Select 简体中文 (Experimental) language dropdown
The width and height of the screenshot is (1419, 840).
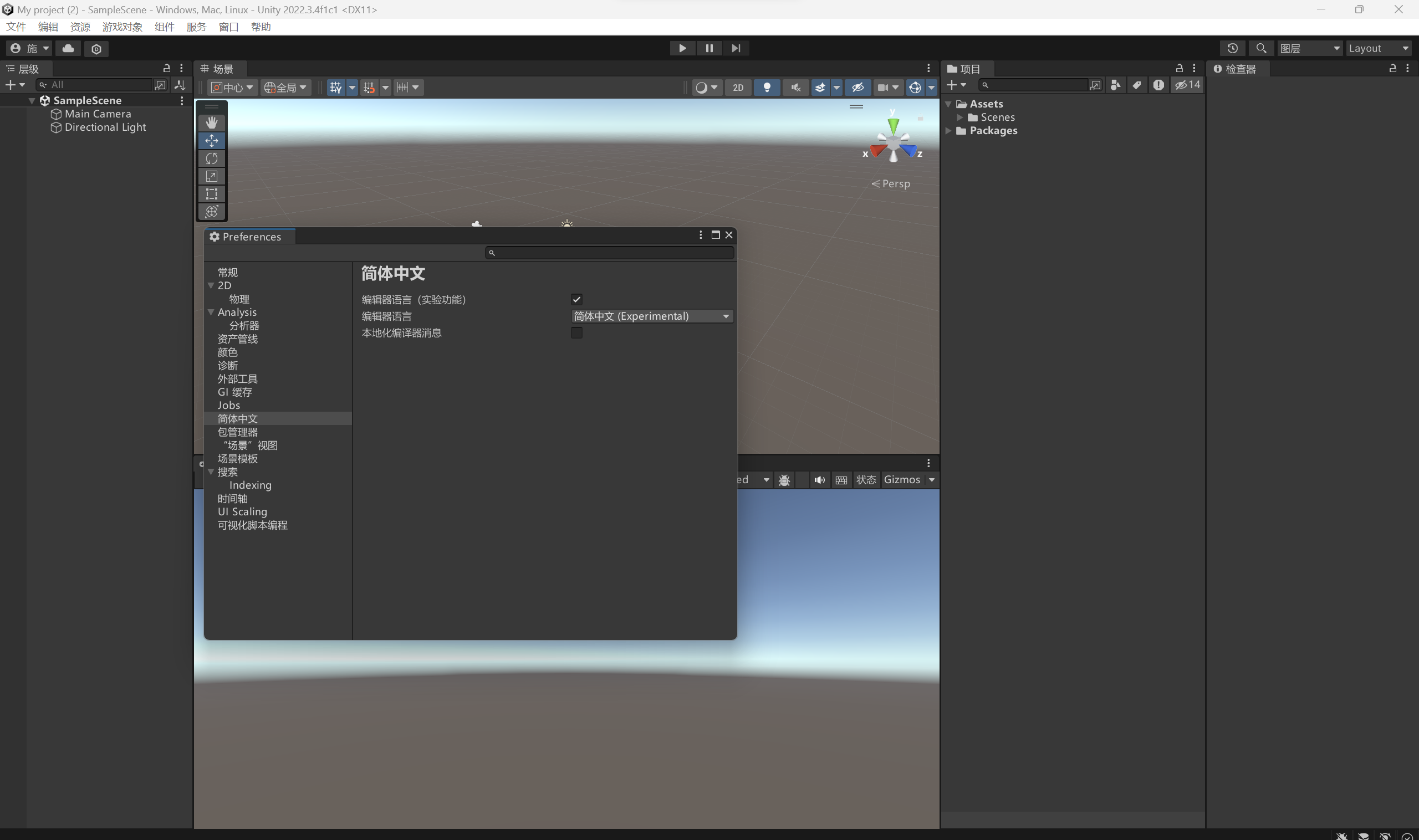point(650,316)
